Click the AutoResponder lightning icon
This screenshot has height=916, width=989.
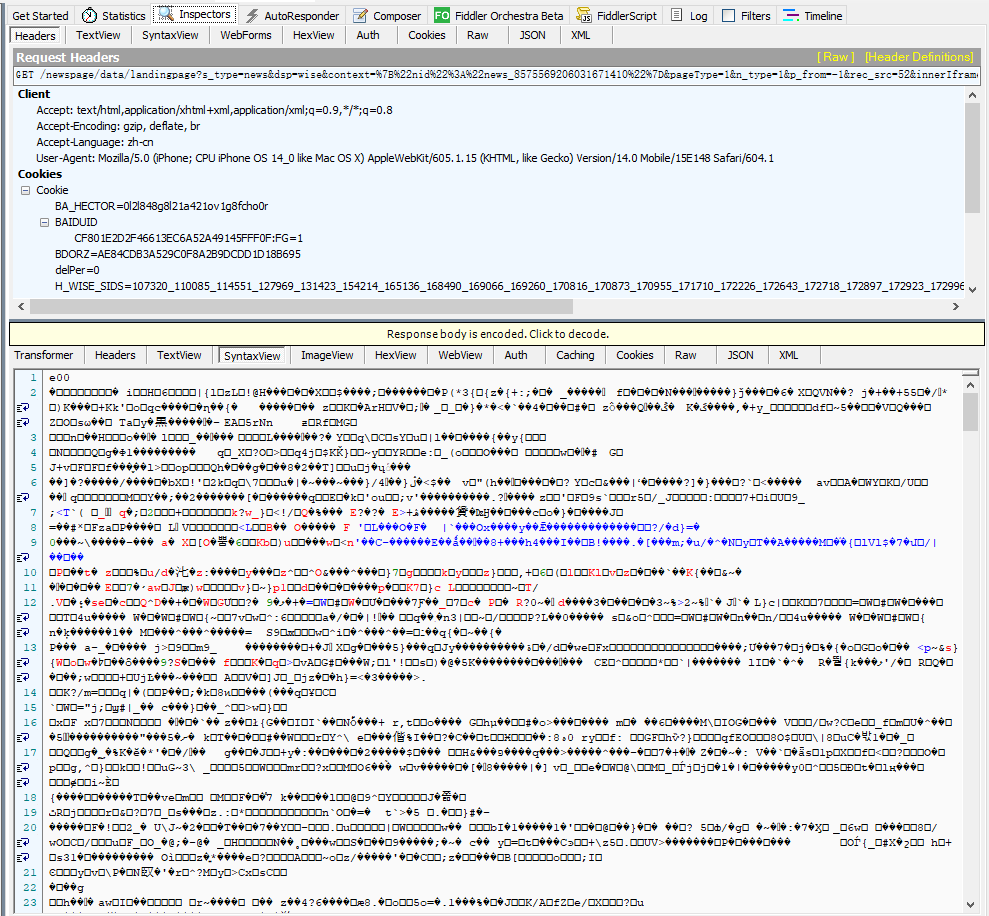(252, 16)
